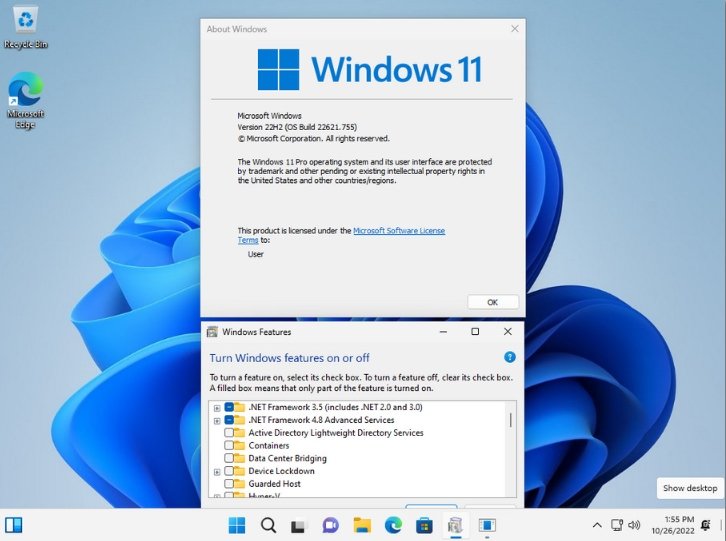The image size is (726, 541).
Task: Expand the Device Lockdown tree node
Action: tap(217, 472)
